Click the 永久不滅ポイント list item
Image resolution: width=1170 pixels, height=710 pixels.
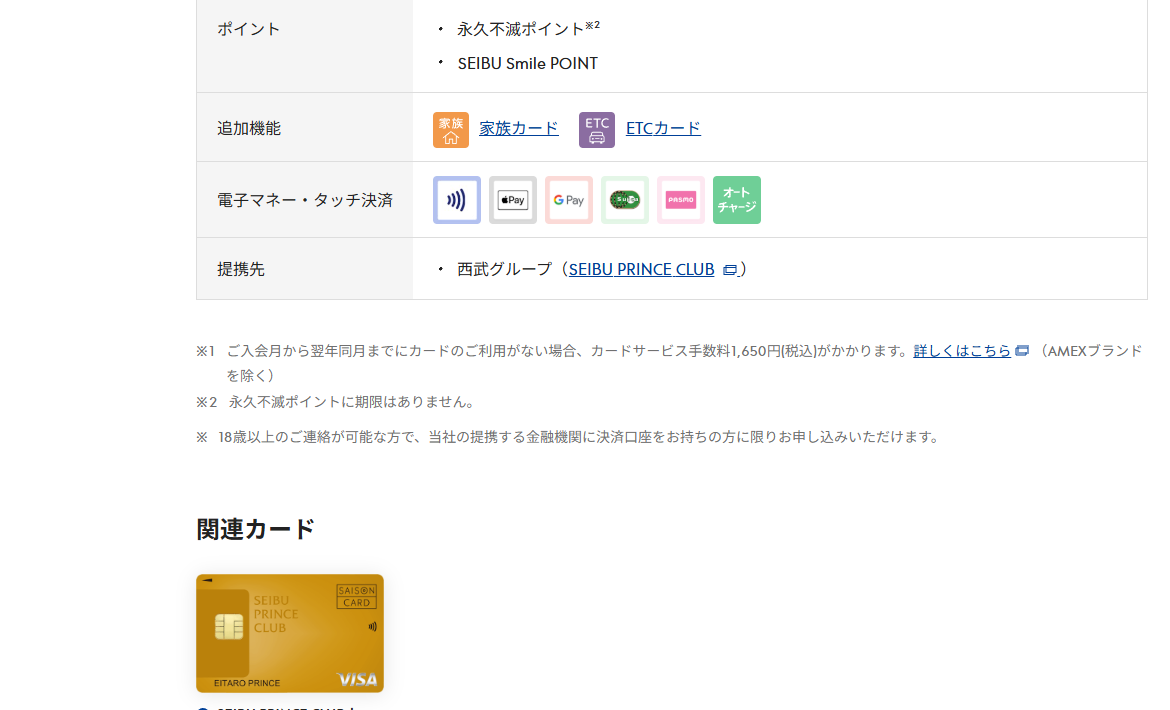coord(528,28)
